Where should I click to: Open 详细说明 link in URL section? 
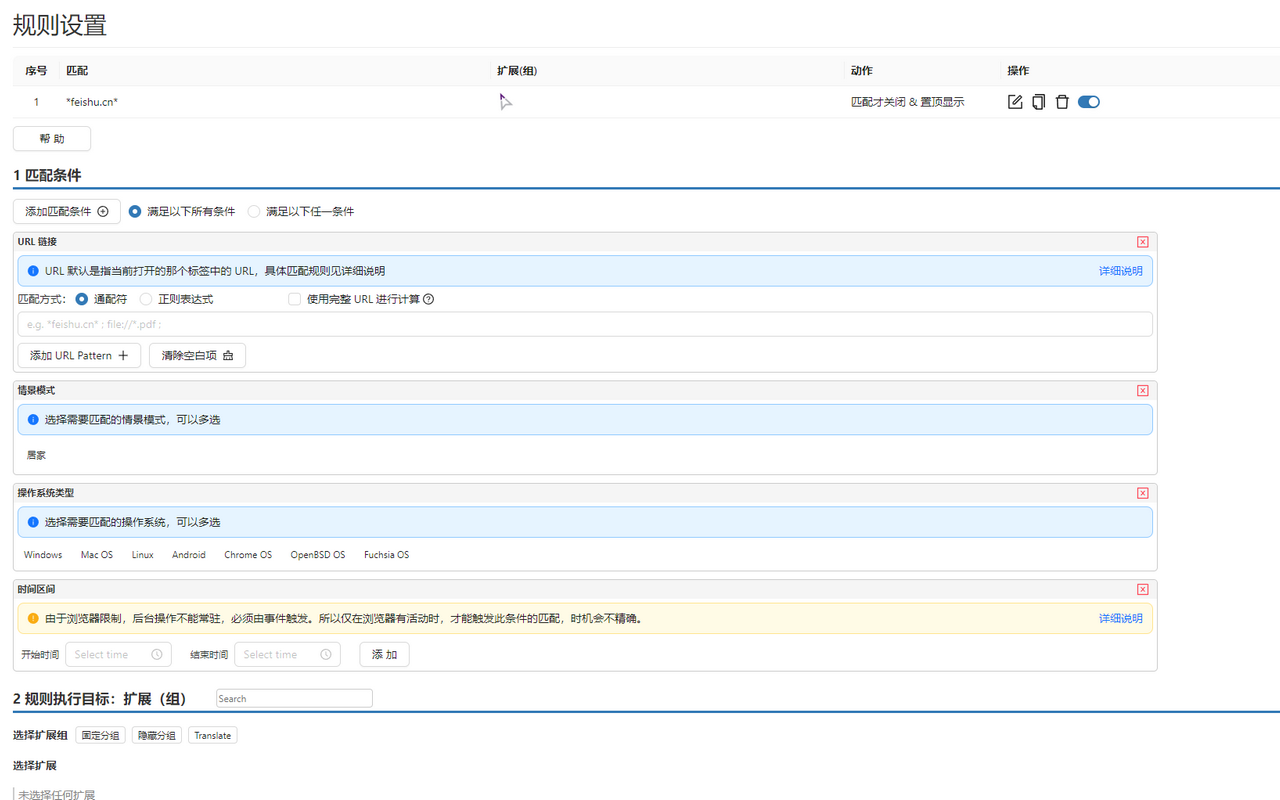1120,270
